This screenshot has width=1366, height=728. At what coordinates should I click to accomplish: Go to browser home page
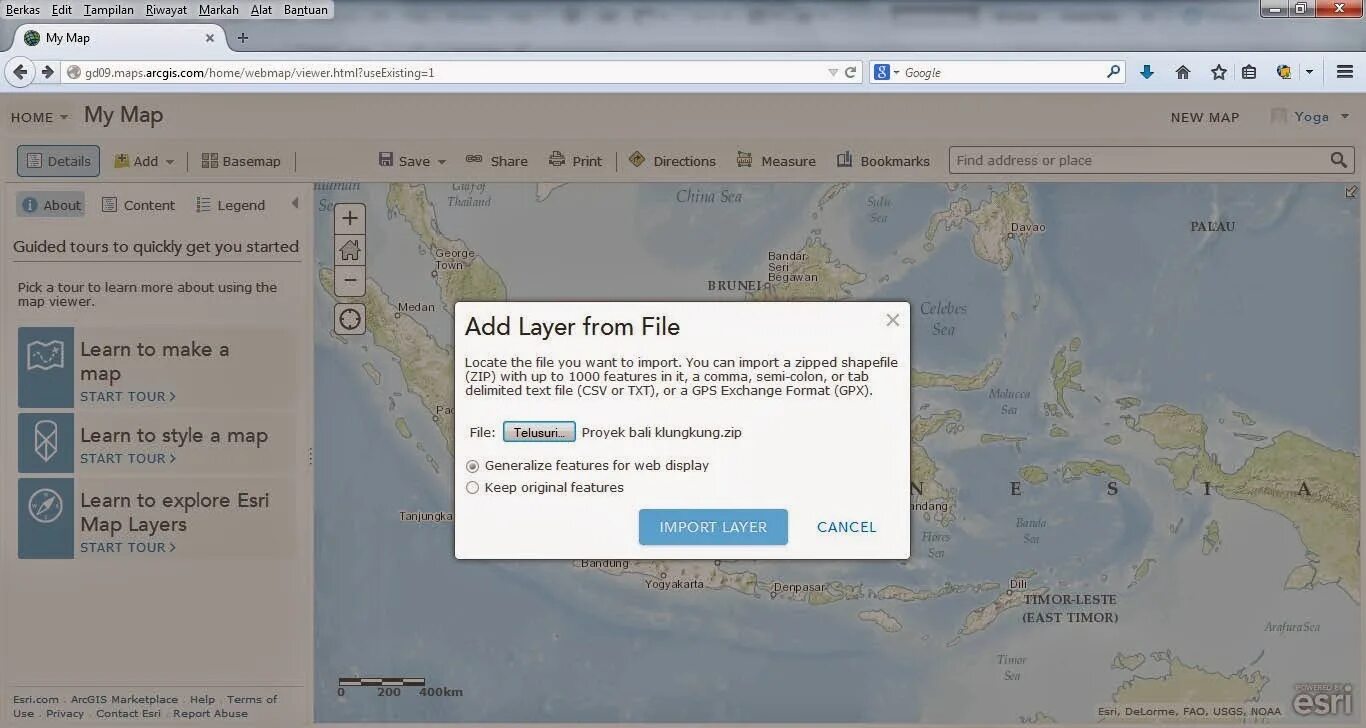coord(1183,72)
